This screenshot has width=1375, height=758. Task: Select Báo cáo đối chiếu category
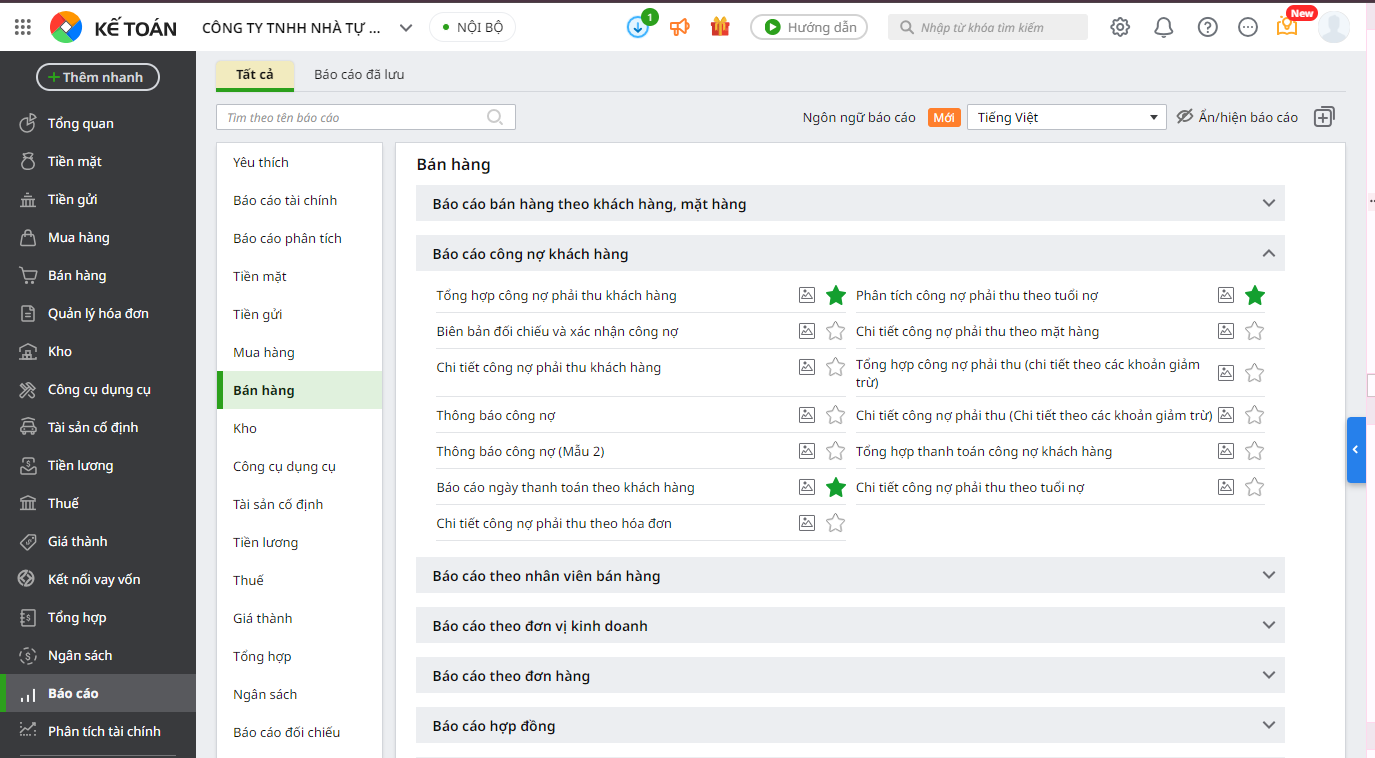pyautogui.click(x=299, y=732)
